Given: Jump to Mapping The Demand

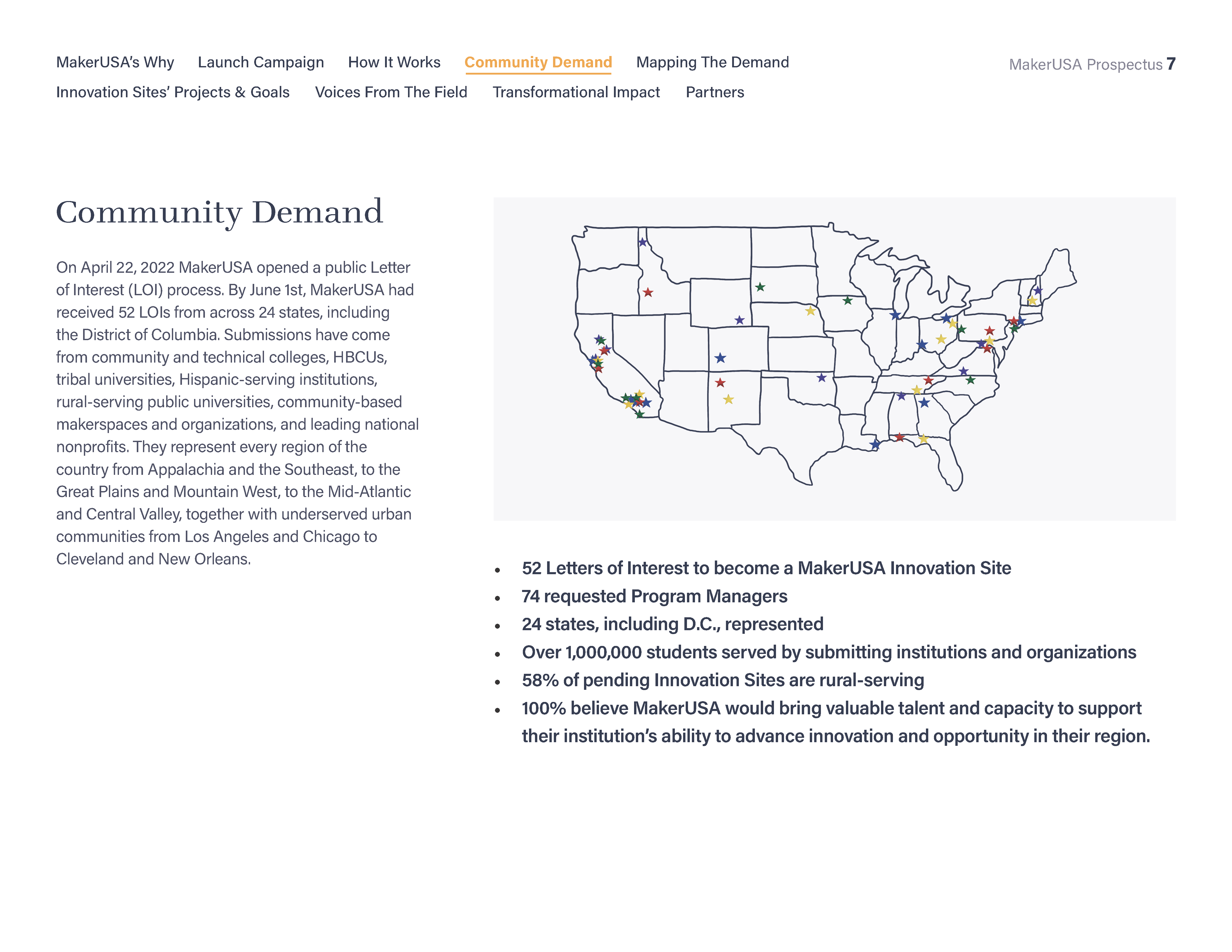Looking at the screenshot, I should pos(712,62).
